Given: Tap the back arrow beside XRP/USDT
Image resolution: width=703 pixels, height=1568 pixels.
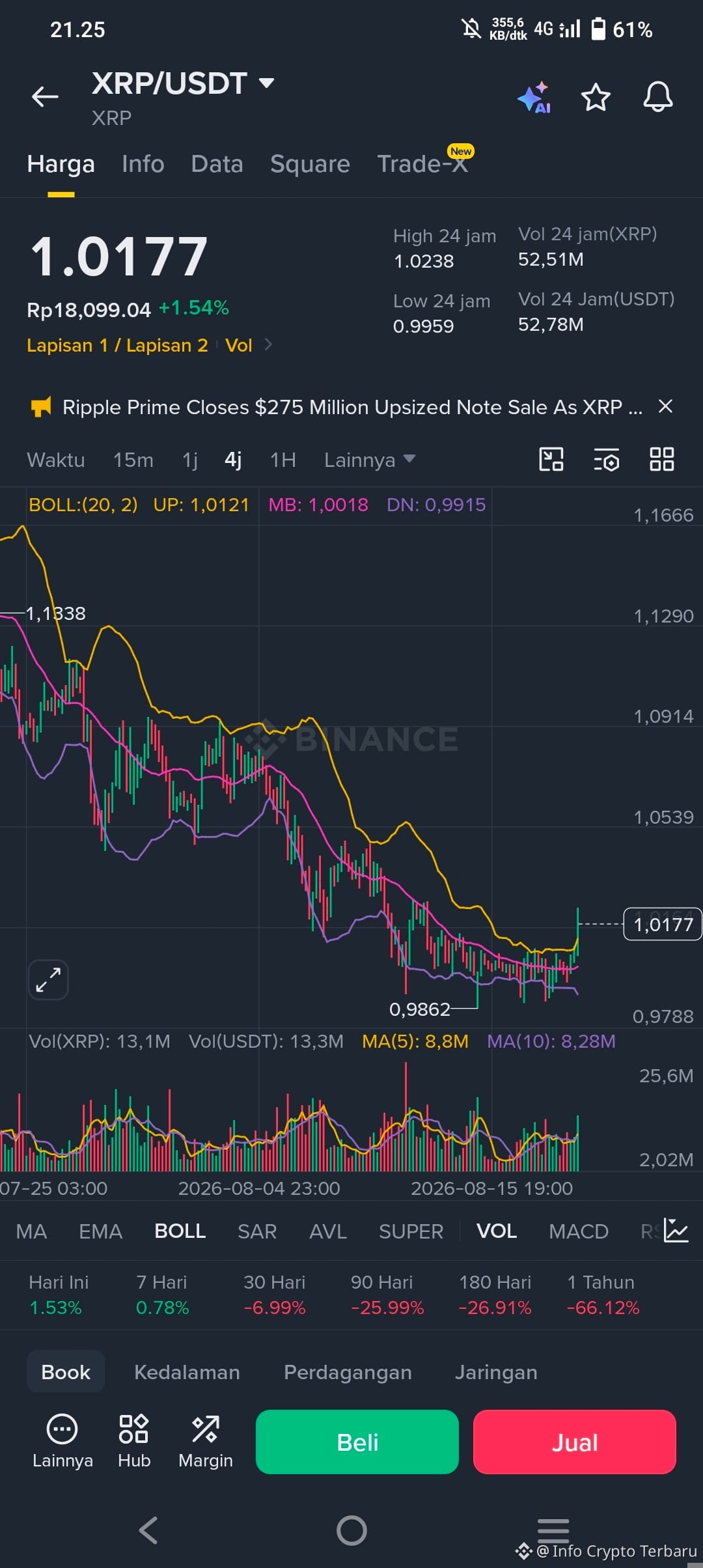Looking at the screenshot, I should coord(45,96).
